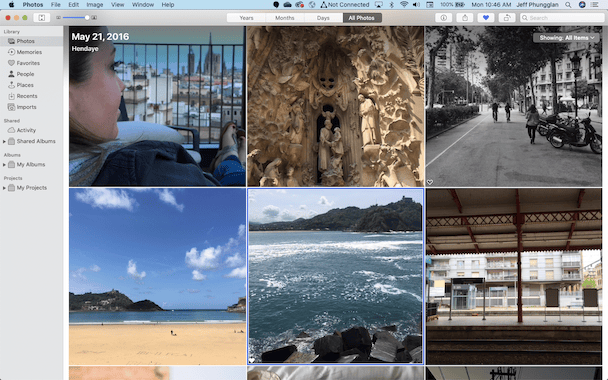The width and height of the screenshot is (608, 380).
Task: Toggle the Favorite heart toolbar button
Action: point(485,18)
